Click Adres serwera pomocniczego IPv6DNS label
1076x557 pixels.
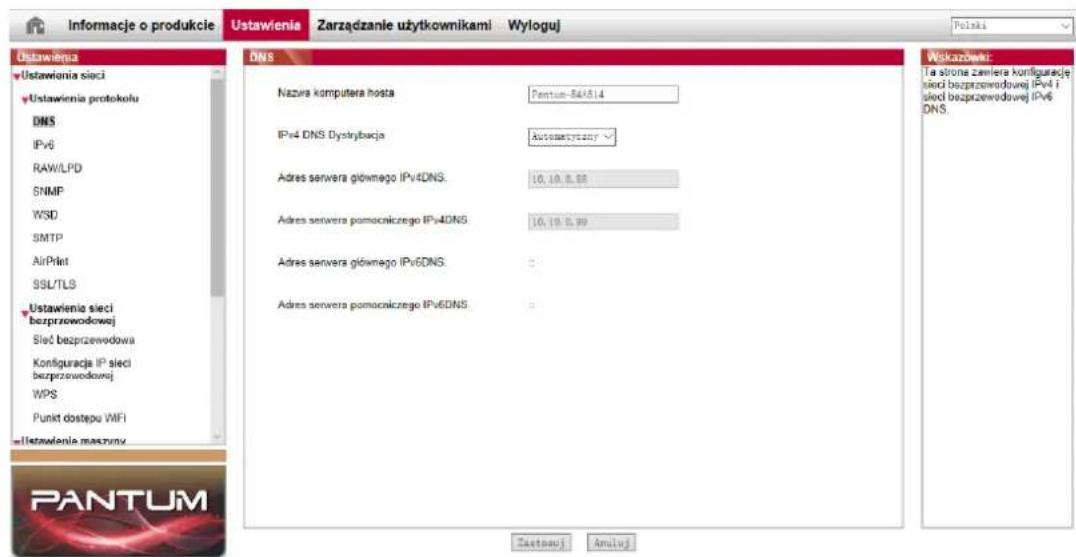[x=373, y=304]
